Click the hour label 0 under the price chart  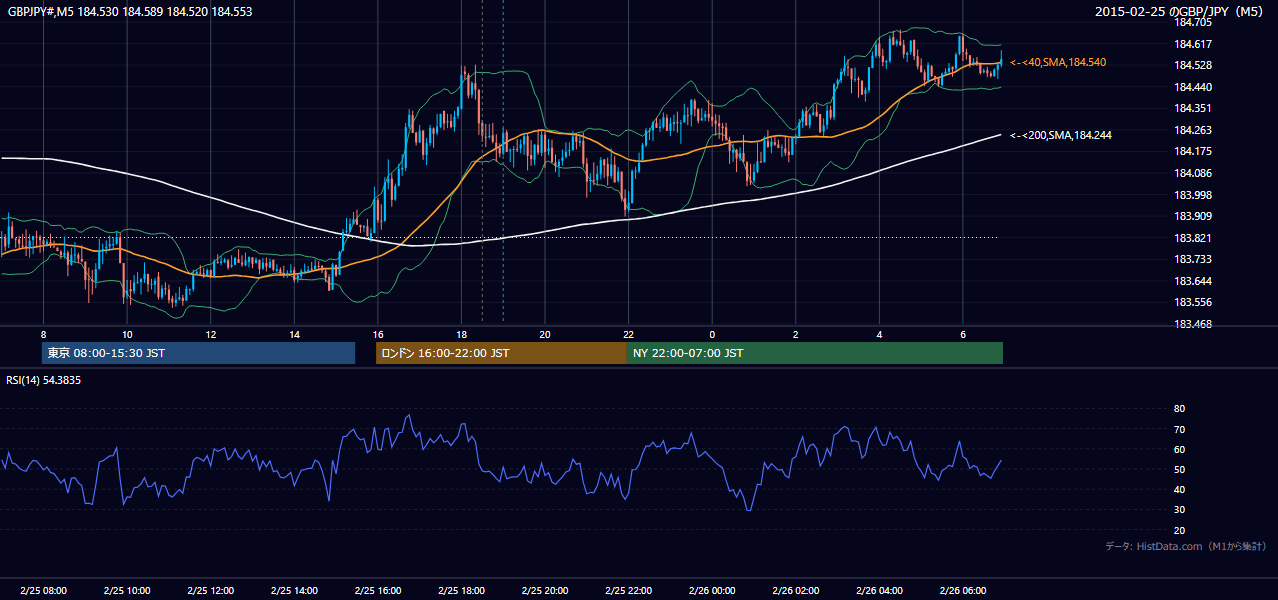pos(712,334)
